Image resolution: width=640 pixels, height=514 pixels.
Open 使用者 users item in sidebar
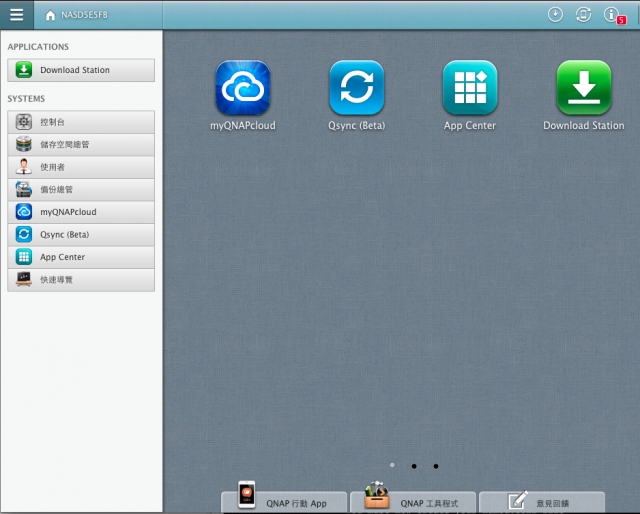click(x=81, y=167)
